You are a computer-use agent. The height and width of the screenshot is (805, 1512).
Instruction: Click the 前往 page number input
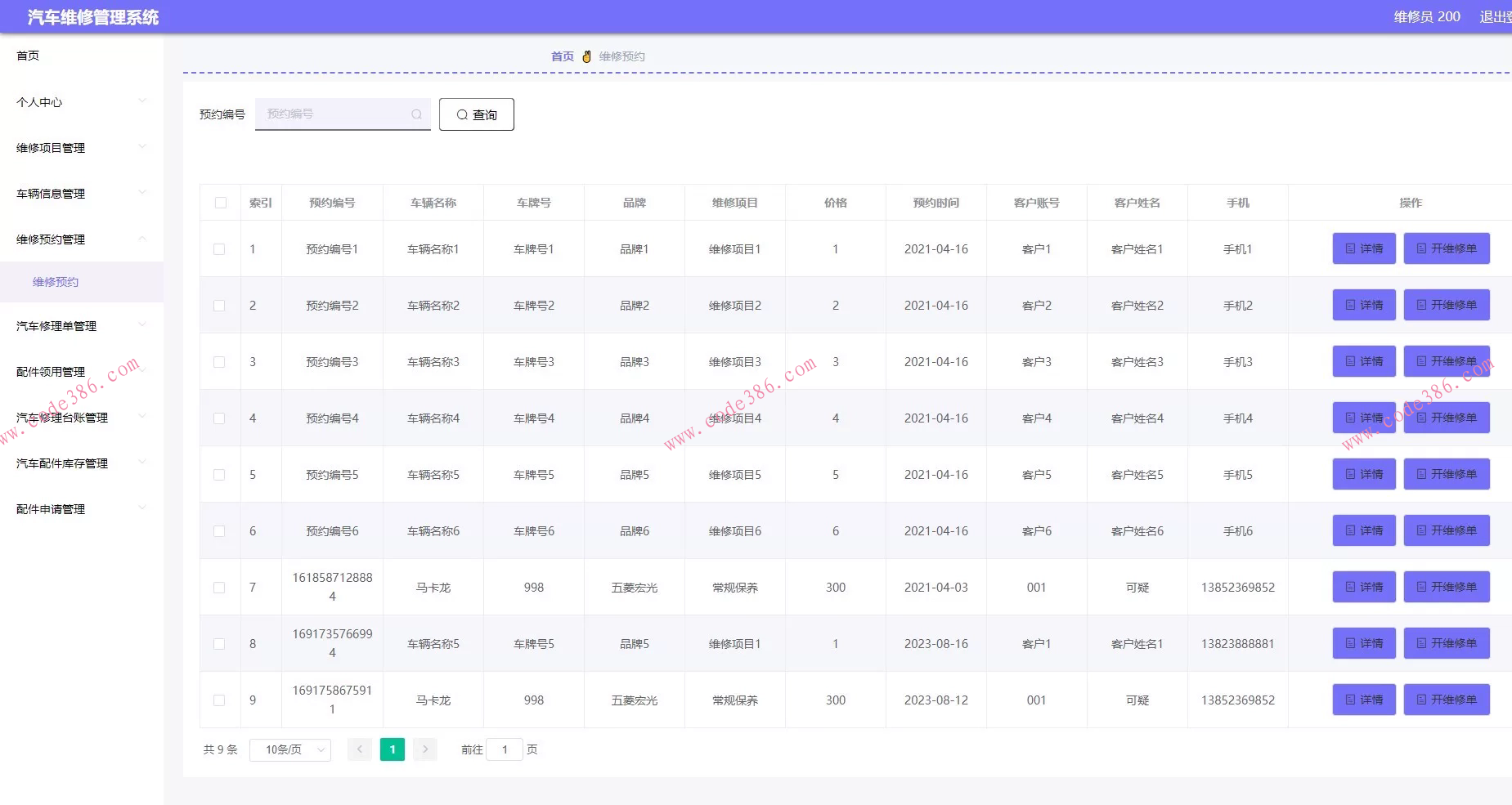[505, 749]
